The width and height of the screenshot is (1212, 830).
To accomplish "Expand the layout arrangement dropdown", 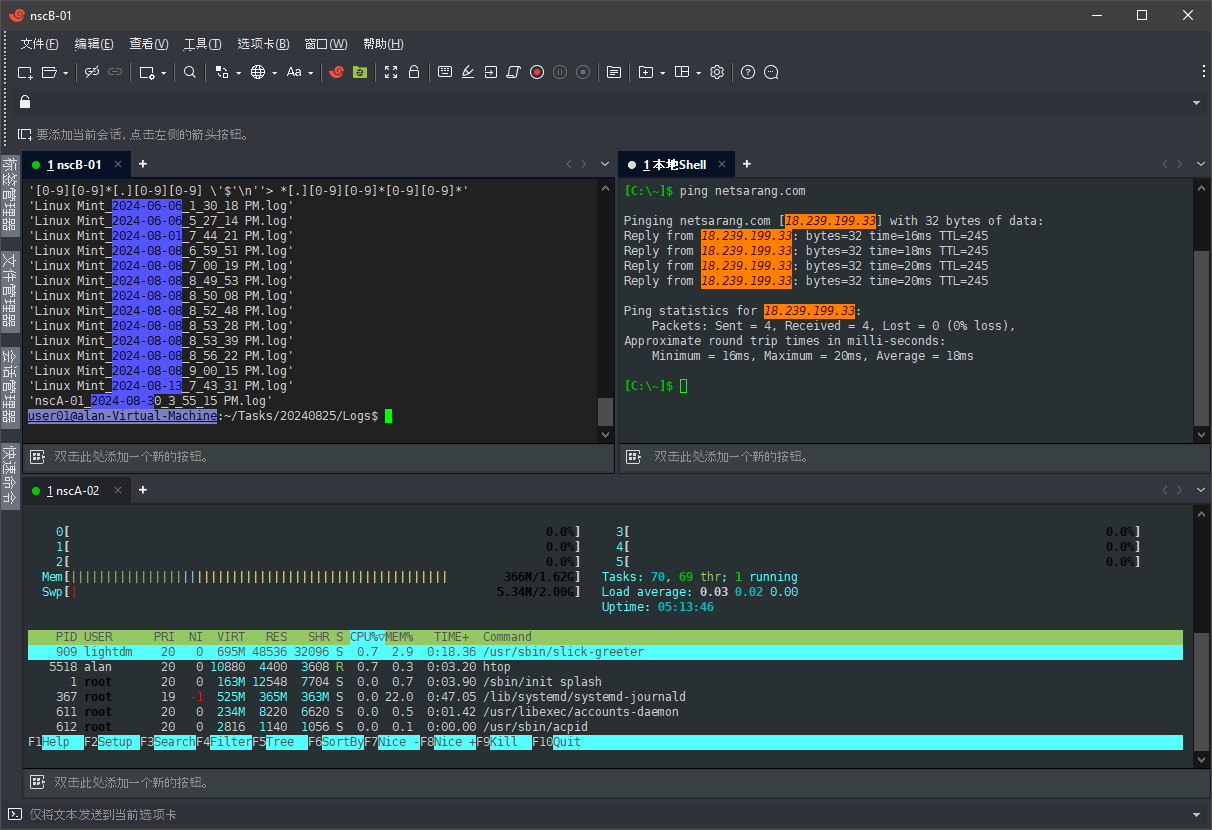I will point(699,73).
